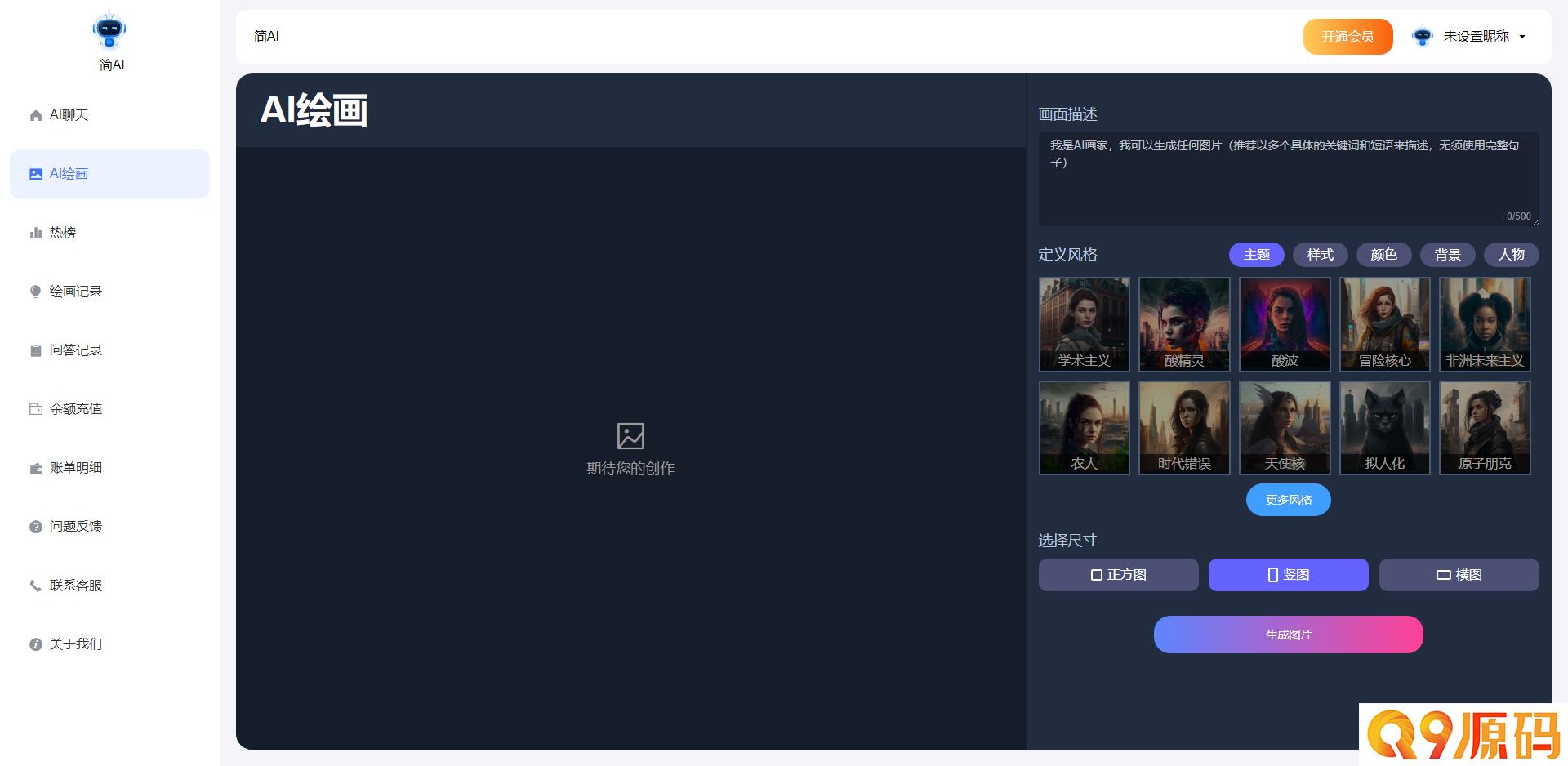The height and width of the screenshot is (766, 1568).
Task: Choose the 非洲未来主义 style thumbnail
Action: pos(1485,324)
